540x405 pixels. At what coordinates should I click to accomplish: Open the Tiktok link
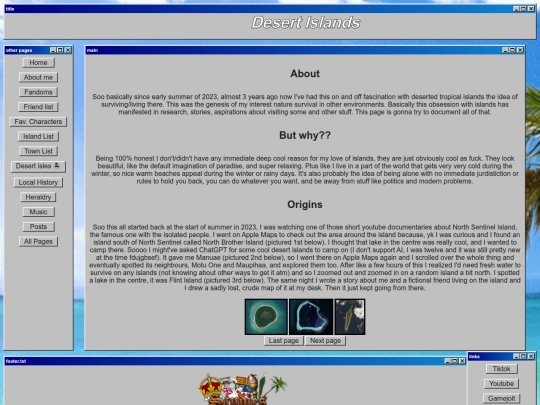501,369
